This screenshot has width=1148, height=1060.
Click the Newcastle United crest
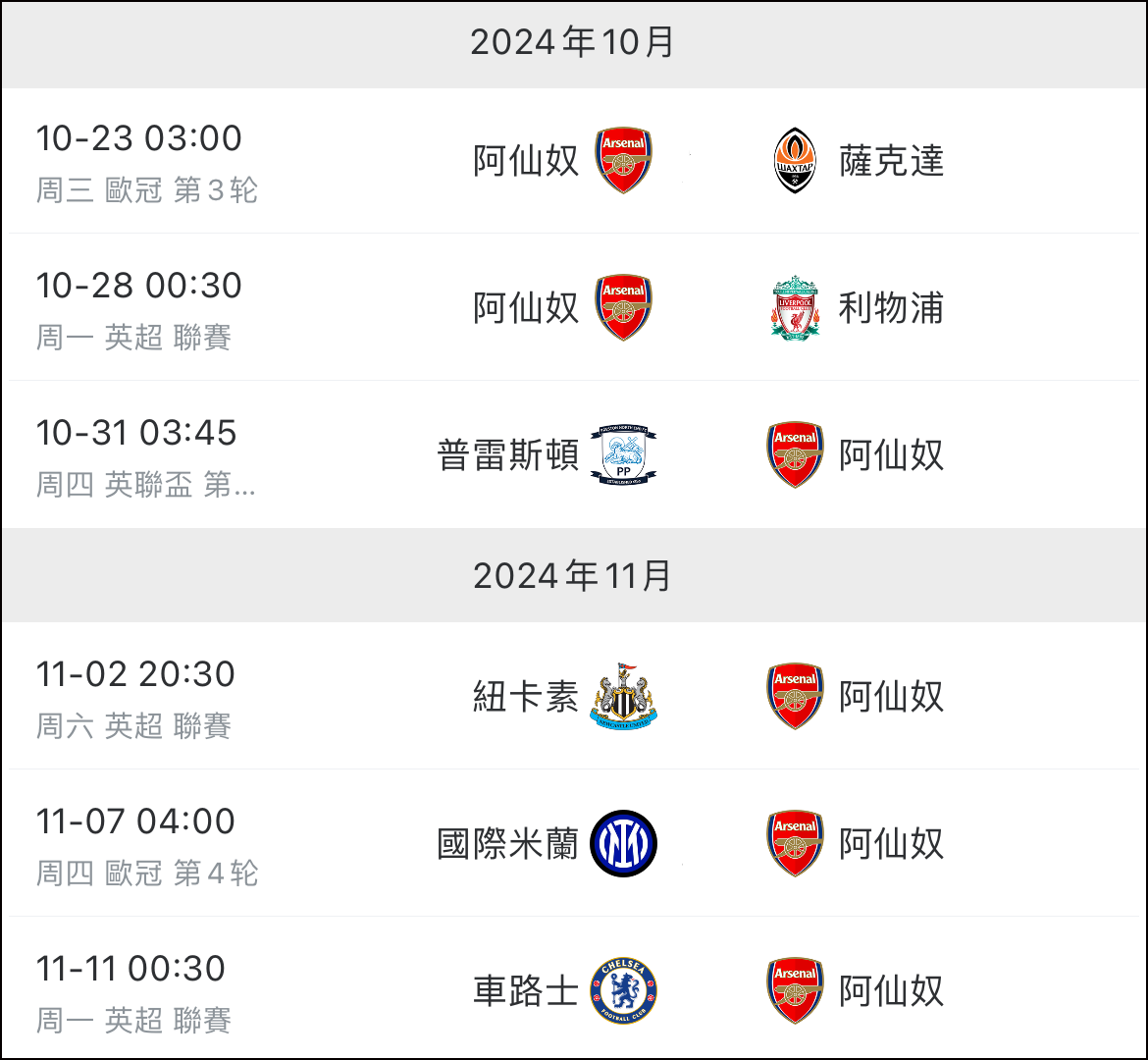[623, 696]
